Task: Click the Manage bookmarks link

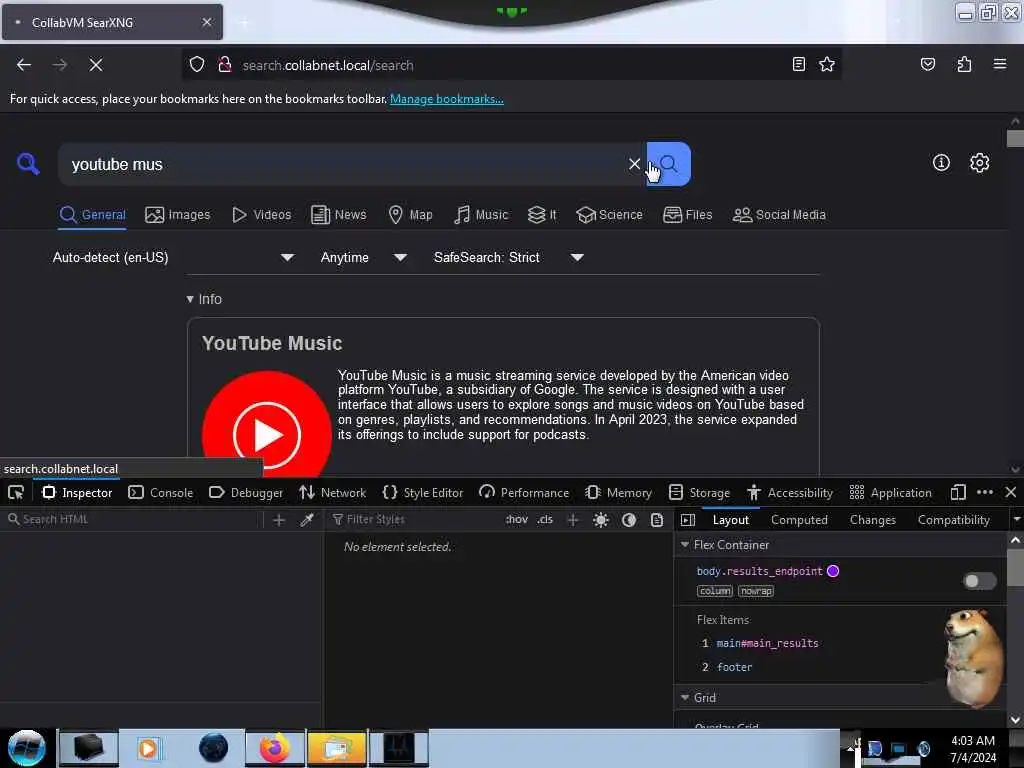Action: point(447,99)
